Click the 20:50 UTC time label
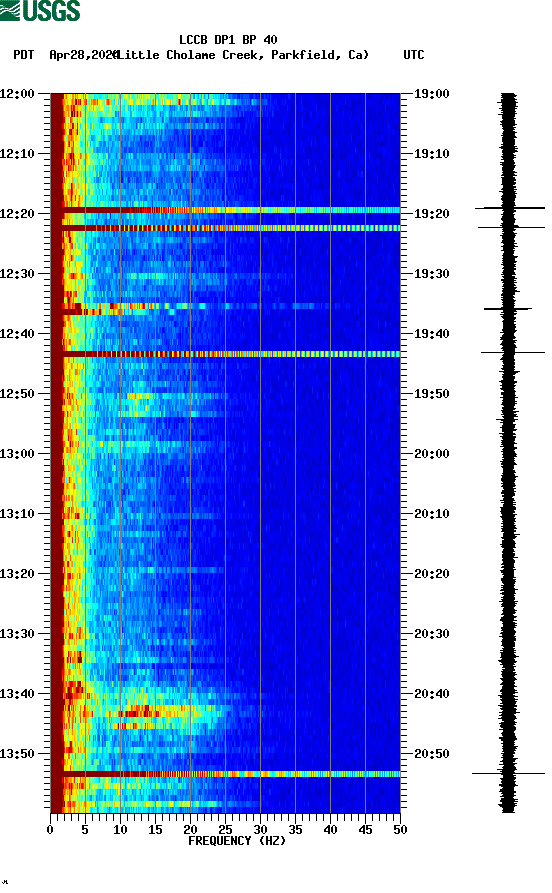The height and width of the screenshot is (893, 552). (x=431, y=753)
